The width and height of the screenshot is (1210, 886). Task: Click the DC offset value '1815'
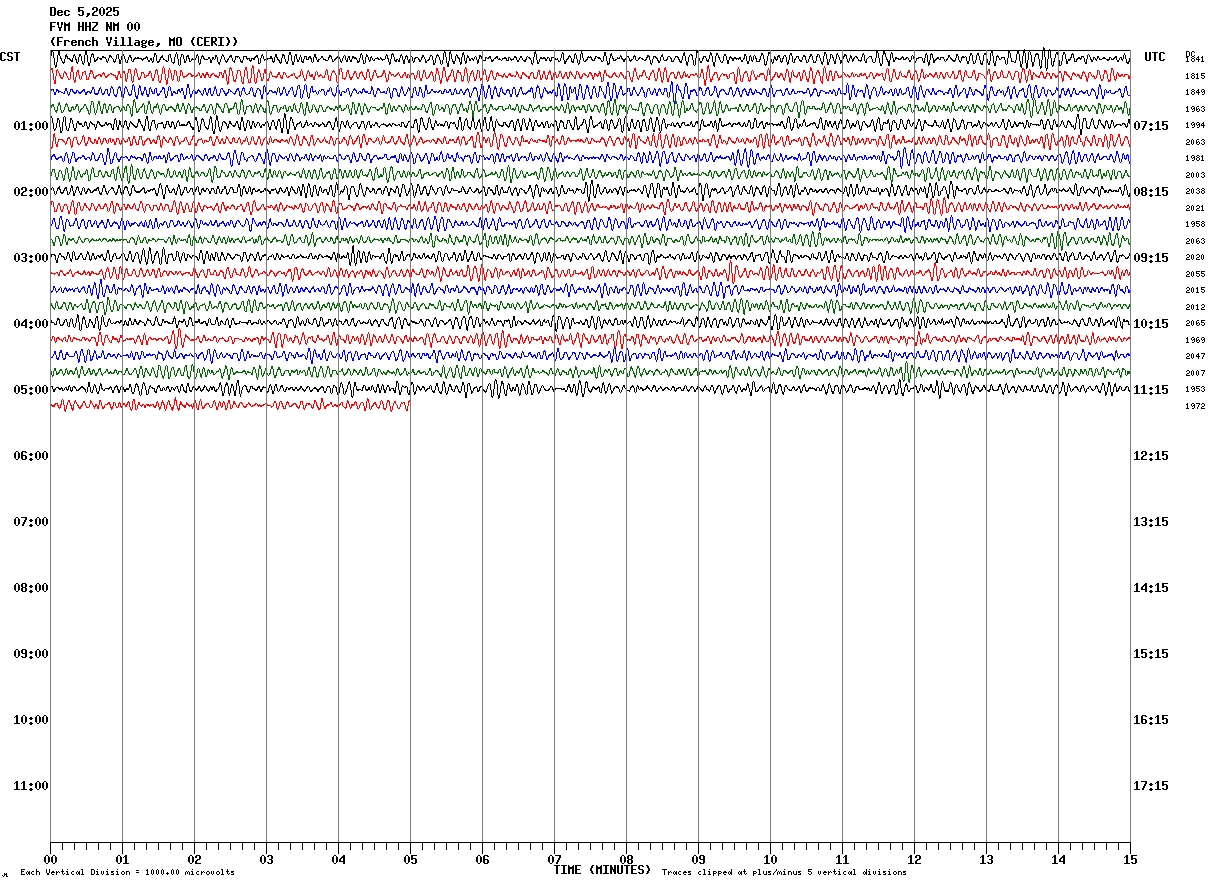pos(1195,76)
